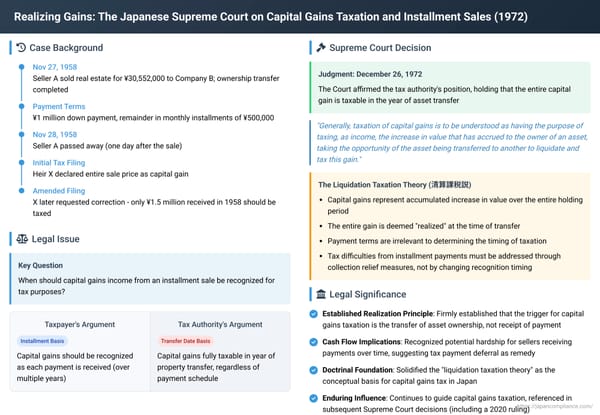This screenshot has height=415, width=600.
Task: Click the checkmark icon for Cash Flow Implications
Action: point(316,343)
